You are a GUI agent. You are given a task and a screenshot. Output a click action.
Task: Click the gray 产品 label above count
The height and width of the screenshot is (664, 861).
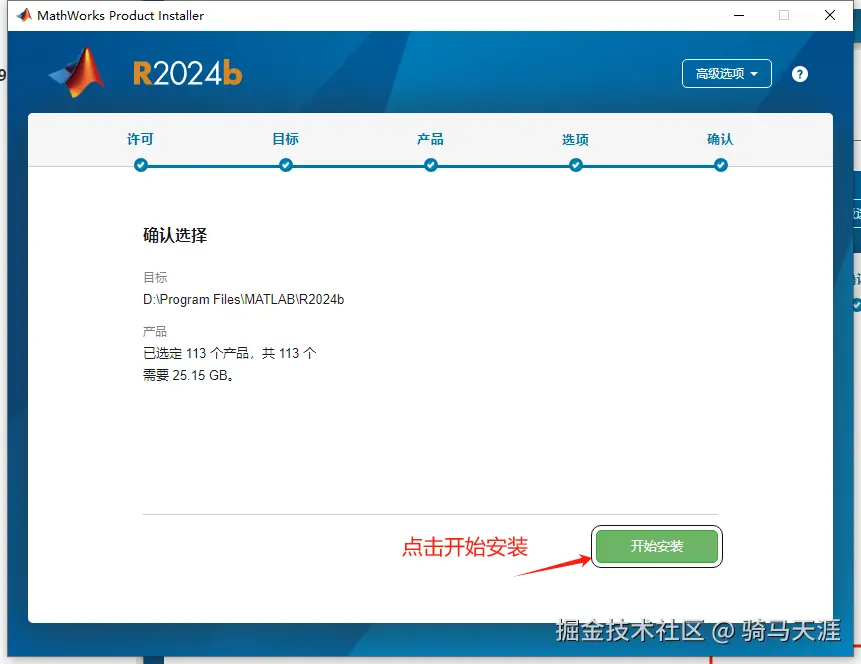155,331
